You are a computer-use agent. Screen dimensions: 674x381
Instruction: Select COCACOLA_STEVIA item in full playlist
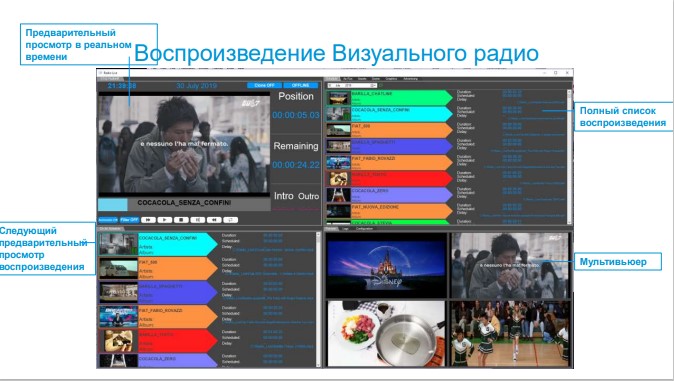pos(402,222)
